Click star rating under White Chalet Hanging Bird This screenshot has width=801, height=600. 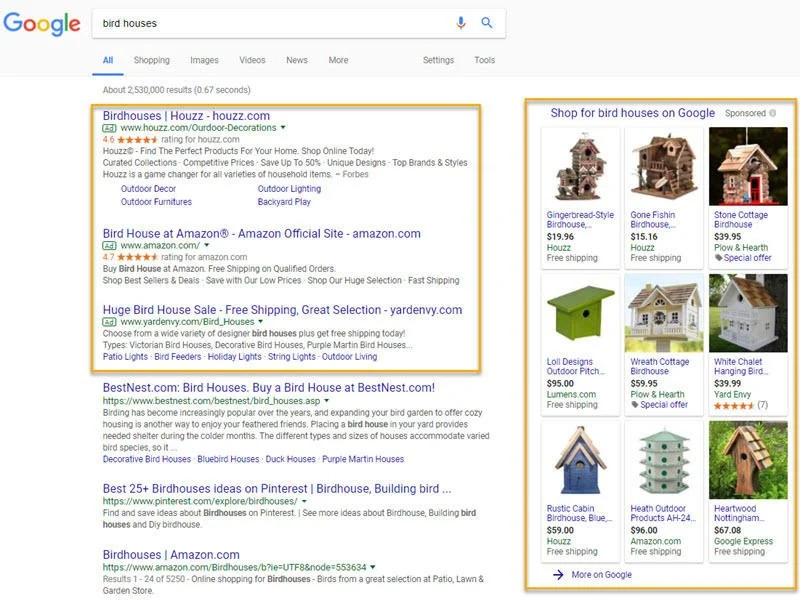tap(734, 405)
